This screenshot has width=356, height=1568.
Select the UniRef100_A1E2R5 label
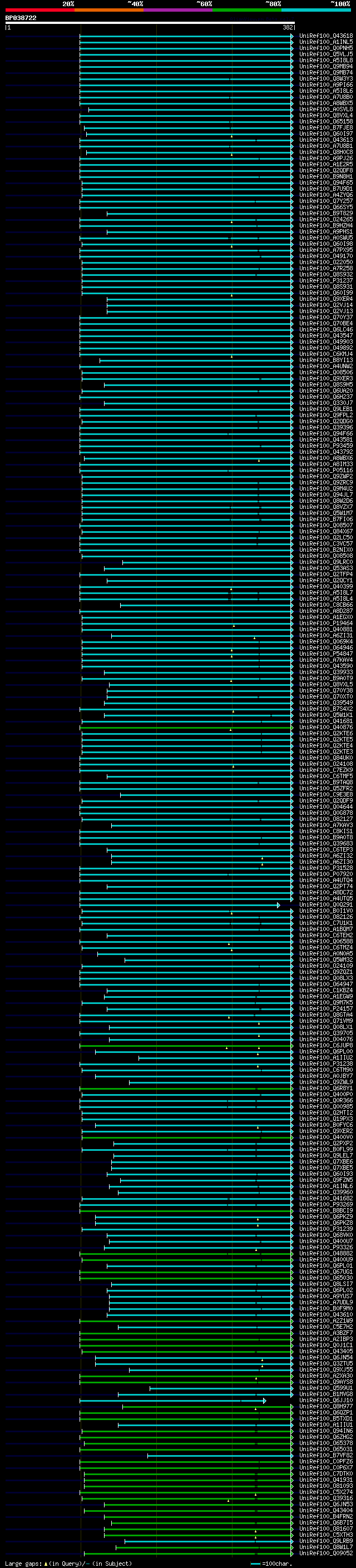(x=326, y=164)
